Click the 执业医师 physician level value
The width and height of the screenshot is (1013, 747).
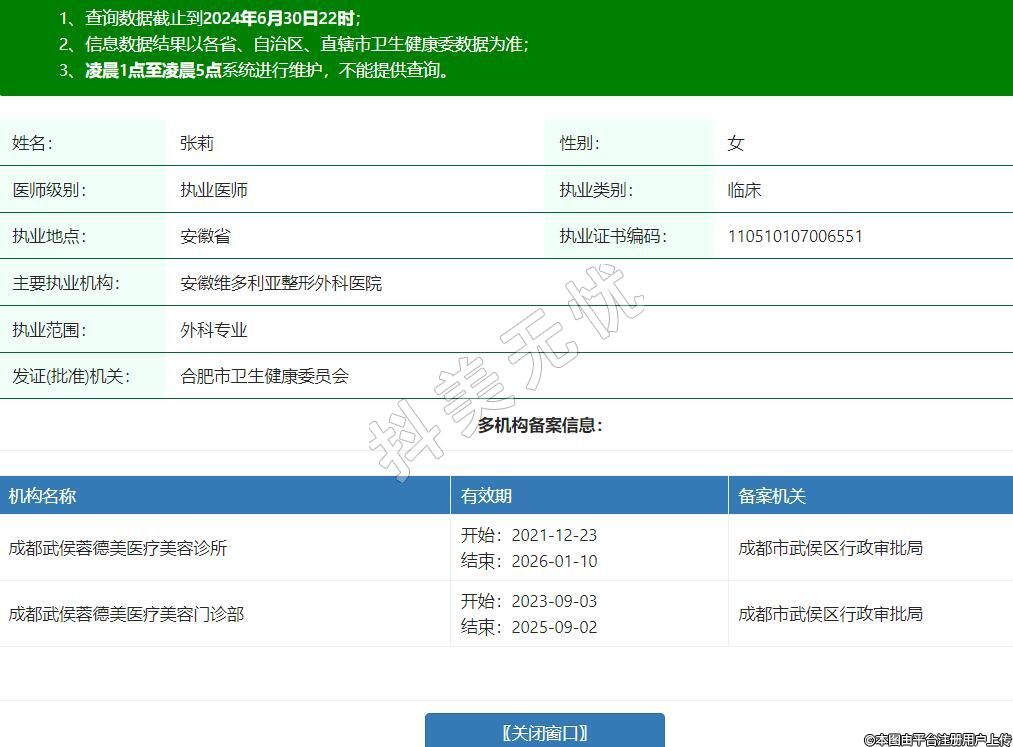click(x=214, y=190)
